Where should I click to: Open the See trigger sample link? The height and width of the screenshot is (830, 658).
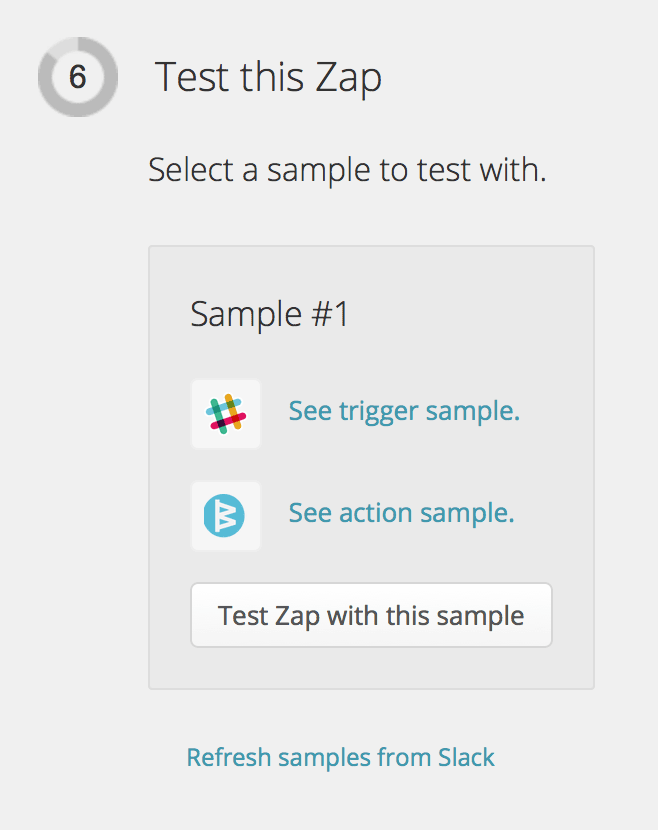[404, 411]
